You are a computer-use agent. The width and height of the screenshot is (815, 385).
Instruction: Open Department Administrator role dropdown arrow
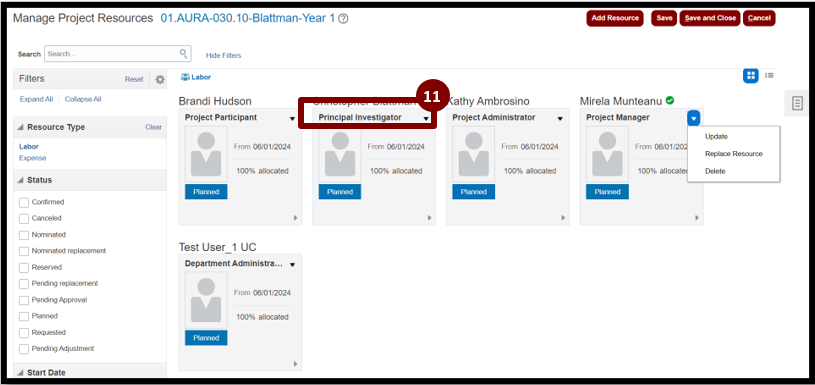click(x=293, y=265)
